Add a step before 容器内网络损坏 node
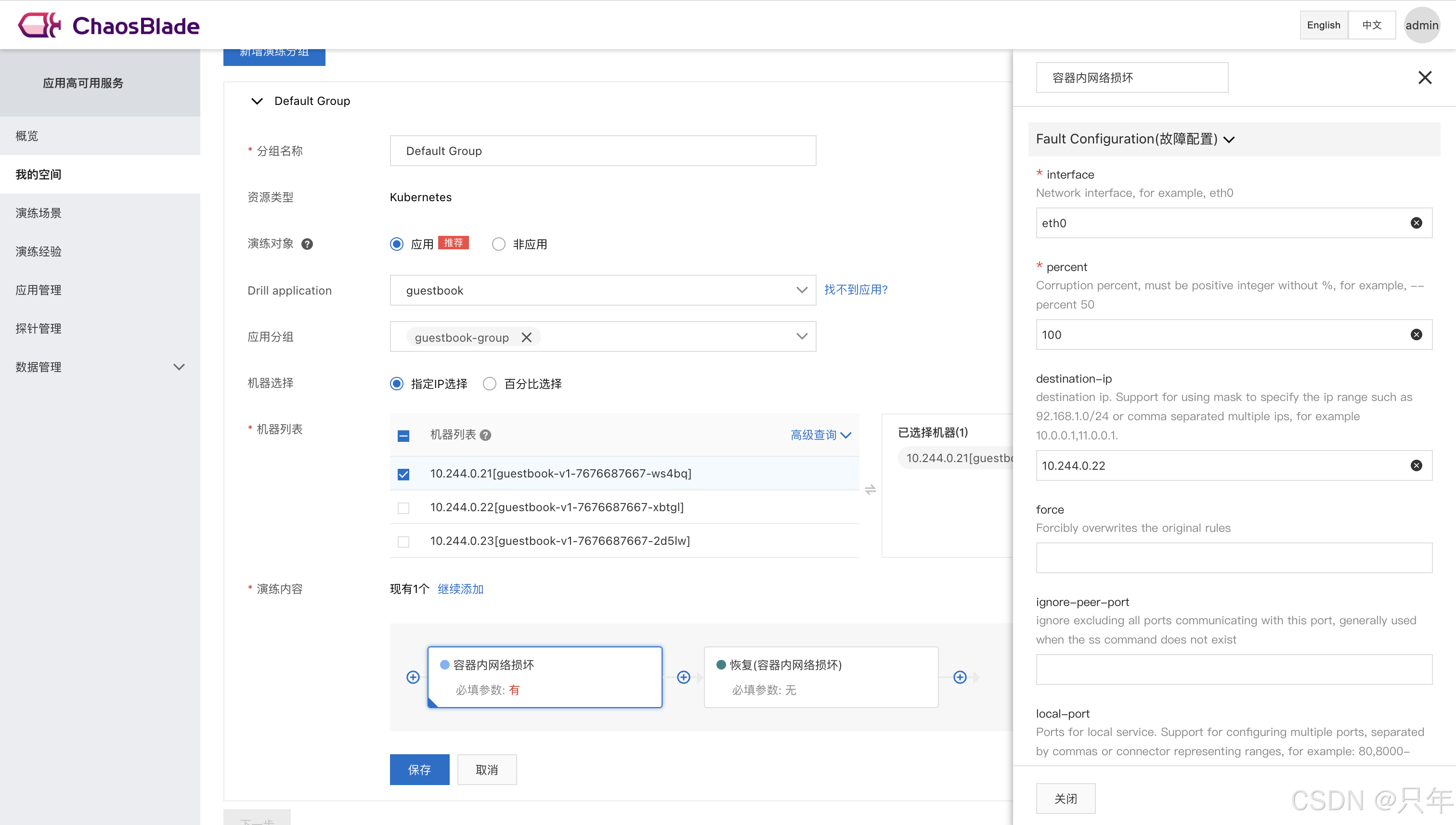 coord(413,677)
